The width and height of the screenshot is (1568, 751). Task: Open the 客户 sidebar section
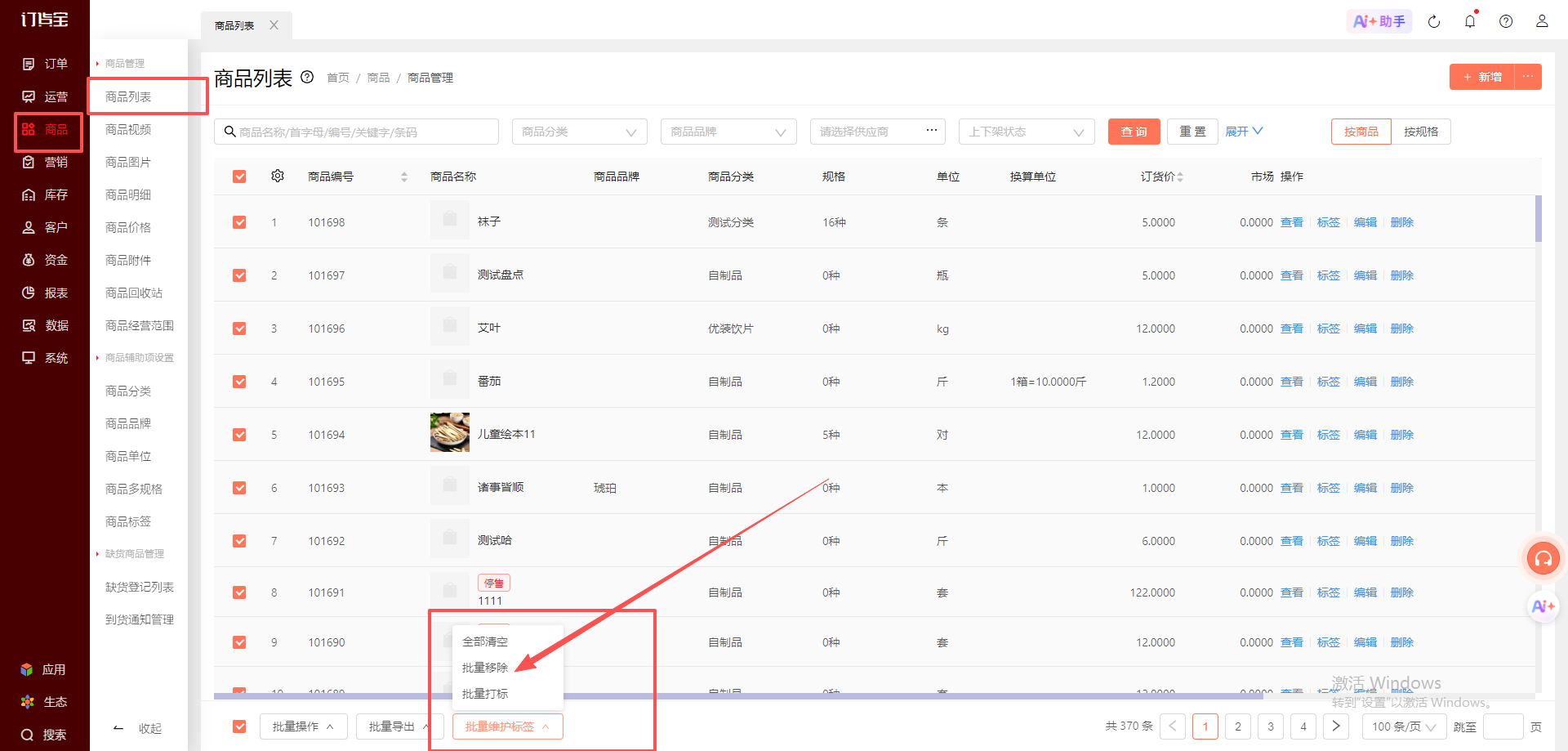(x=45, y=227)
